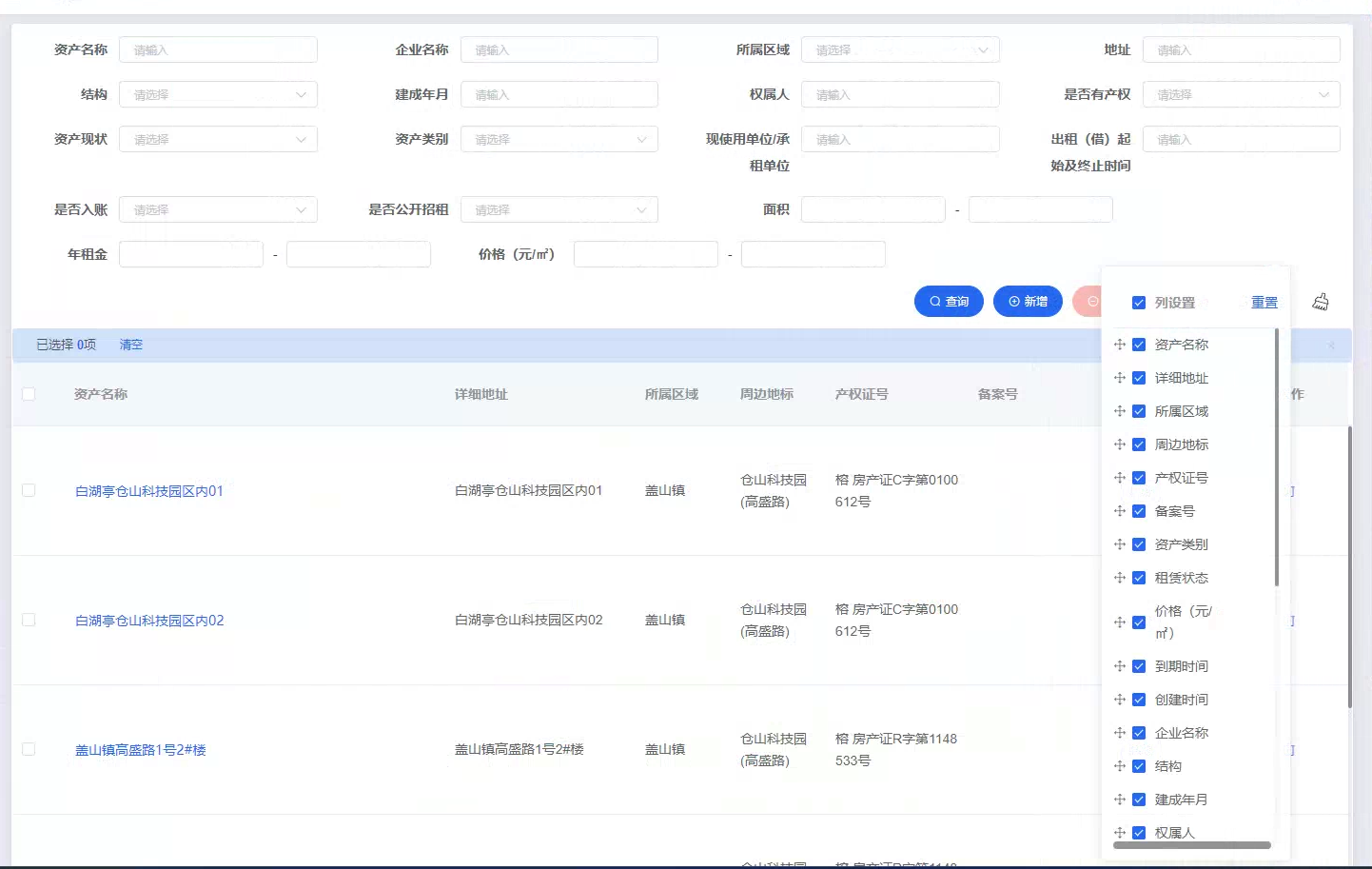The image size is (1372, 869).
Task: Uncheck the 周边地标 column checkbox
Action: [x=1139, y=444]
